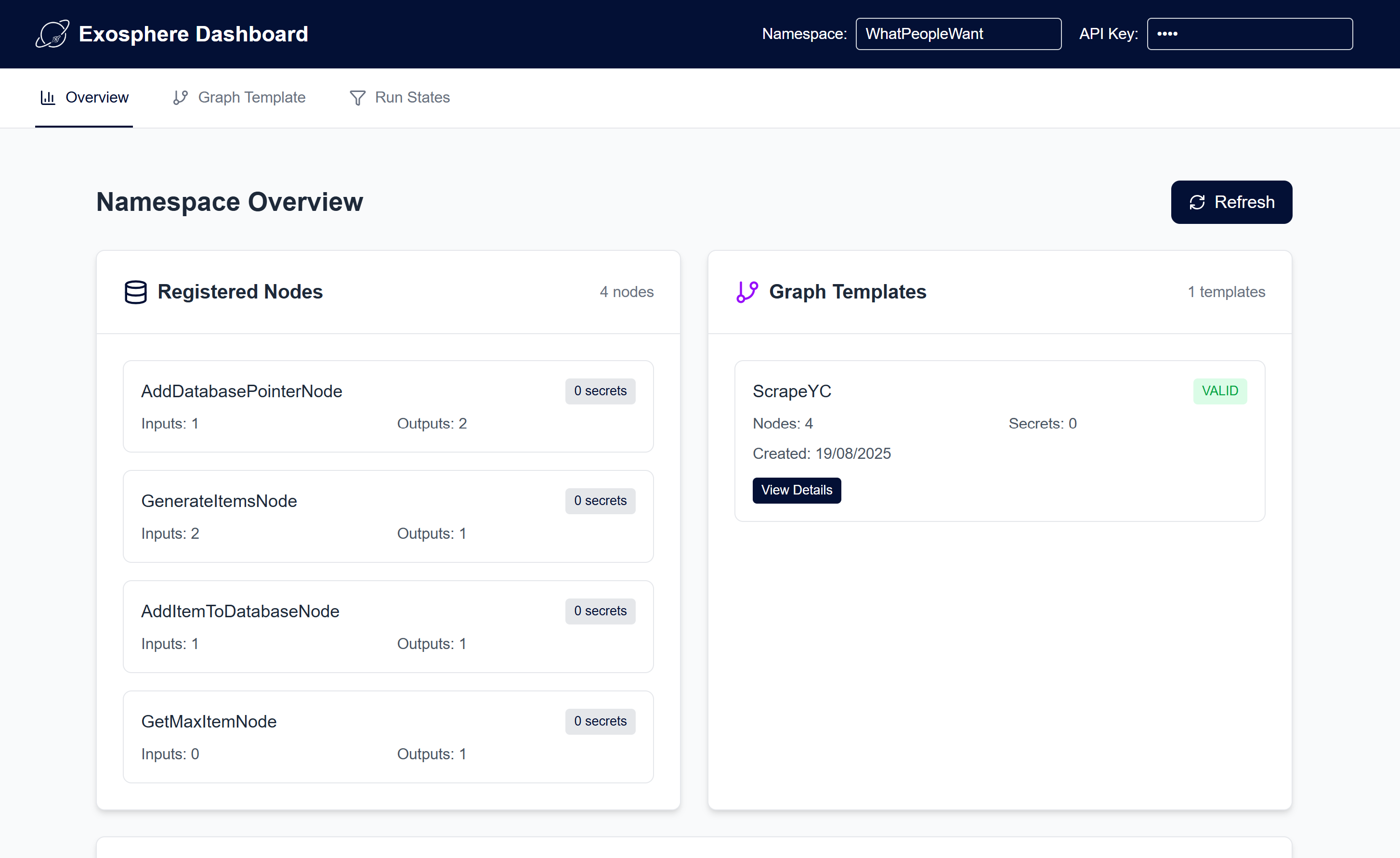Viewport: 1400px width, 858px height.
Task: Click the hidden API Key dots field
Action: [x=1249, y=34]
